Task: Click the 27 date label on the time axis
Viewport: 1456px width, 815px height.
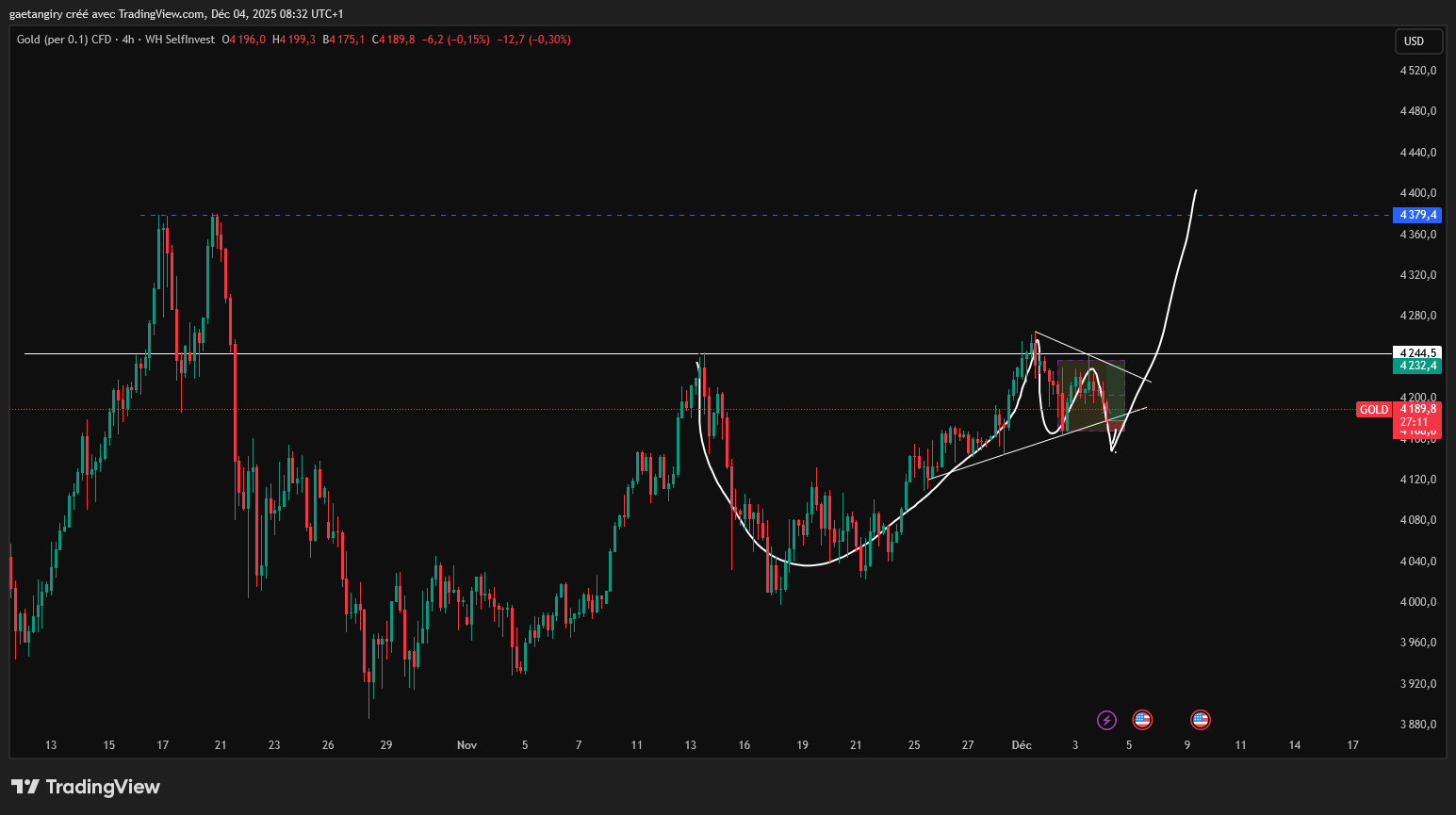Action: pyautogui.click(x=968, y=745)
